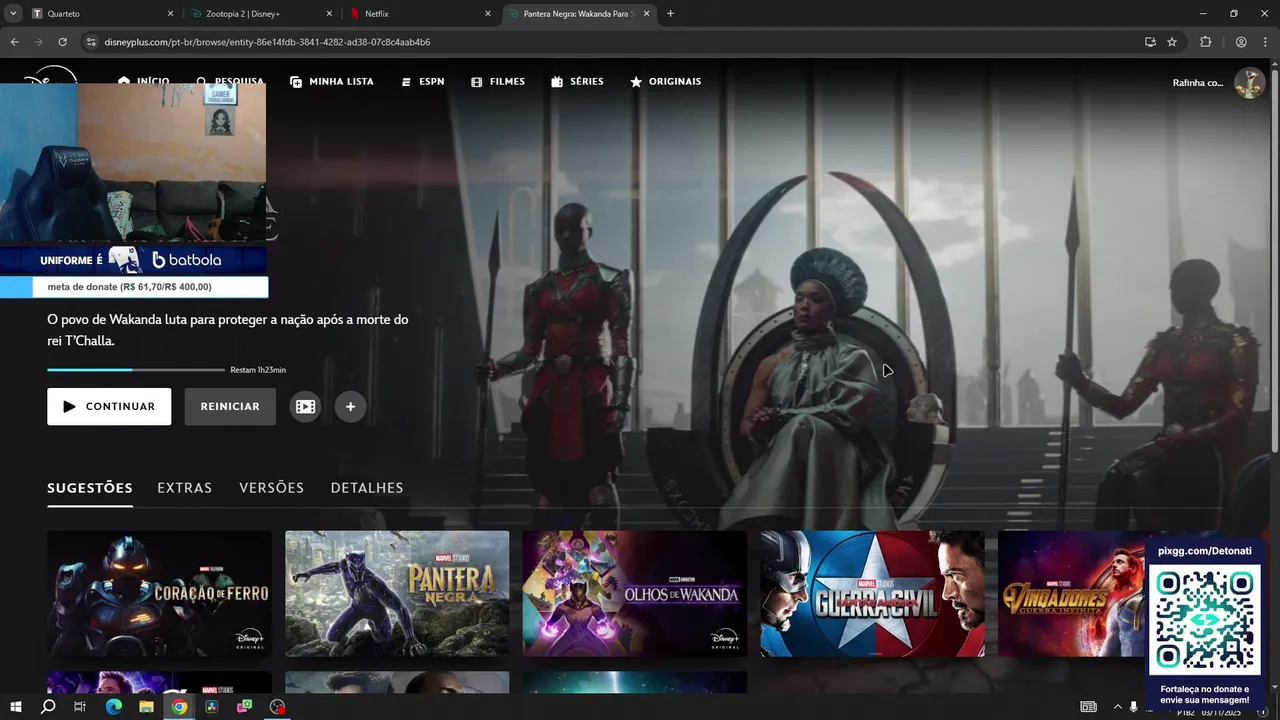Switch to the Netflix browser tab
The height and width of the screenshot is (720, 1280).
(x=420, y=14)
